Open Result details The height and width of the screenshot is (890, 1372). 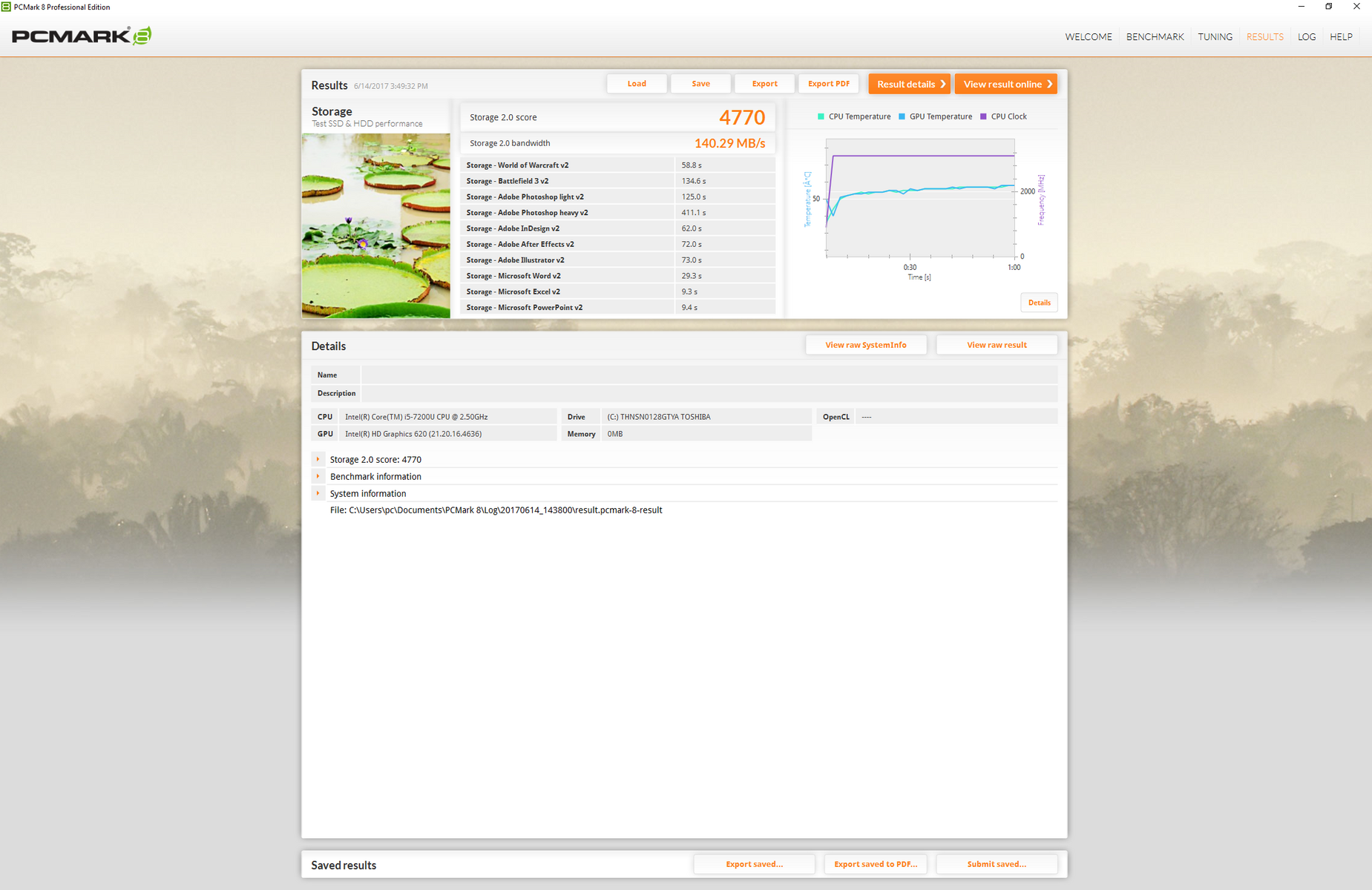coord(909,84)
